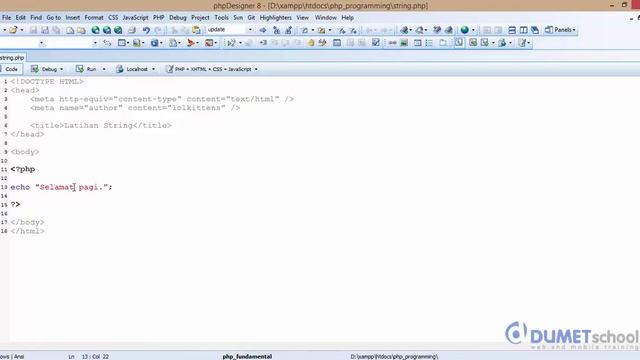Image resolution: width=640 pixels, height=360 pixels.
Task: Click the globe icon in top toolbar
Action: click(x=464, y=30)
